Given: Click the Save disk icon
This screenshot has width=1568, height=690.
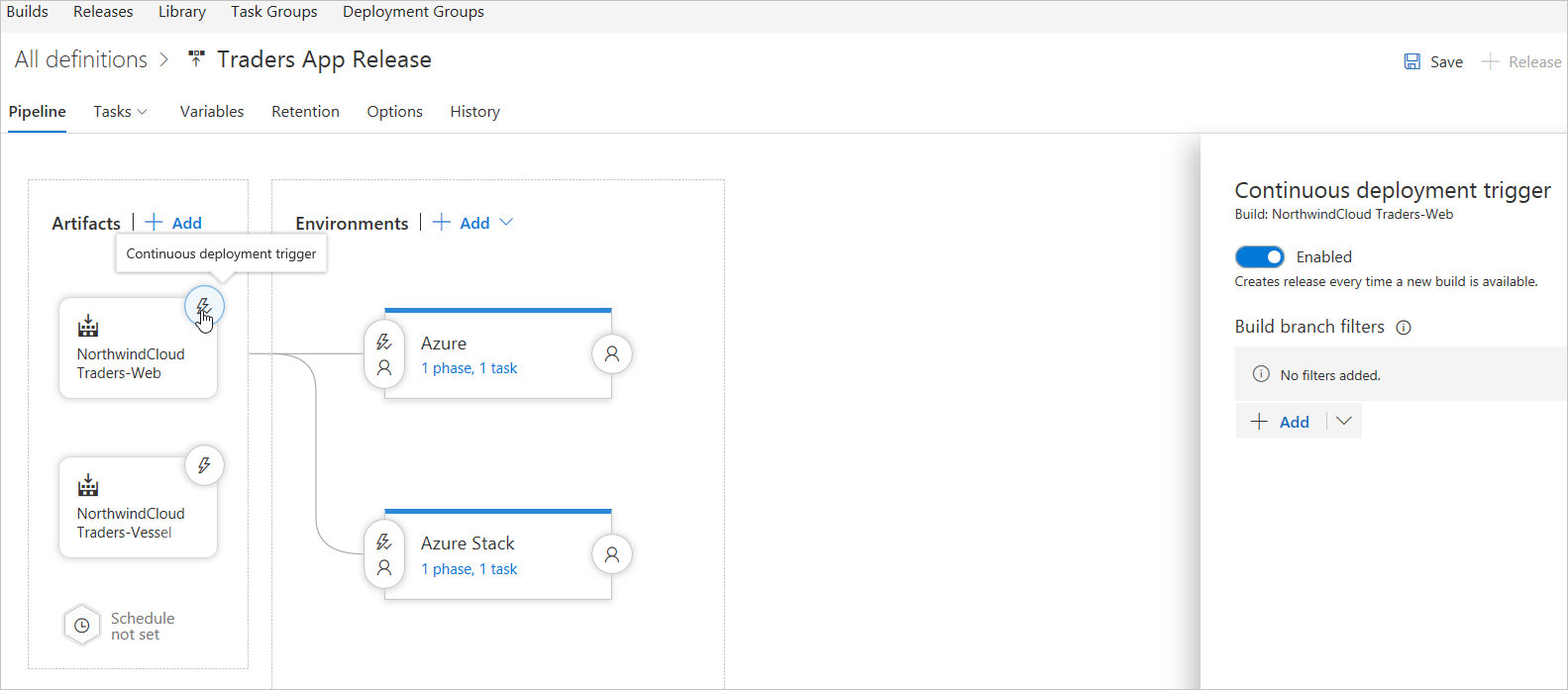Looking at the screenshot, I should 1412,61.
